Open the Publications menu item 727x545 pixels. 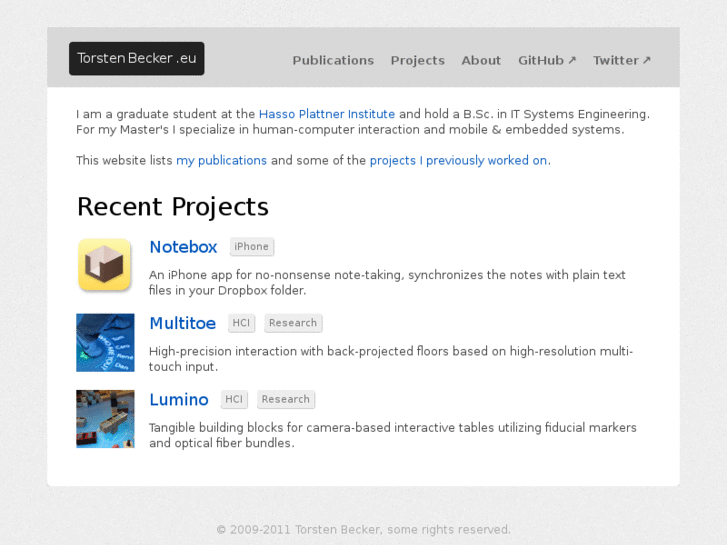[x=333, y=61]
